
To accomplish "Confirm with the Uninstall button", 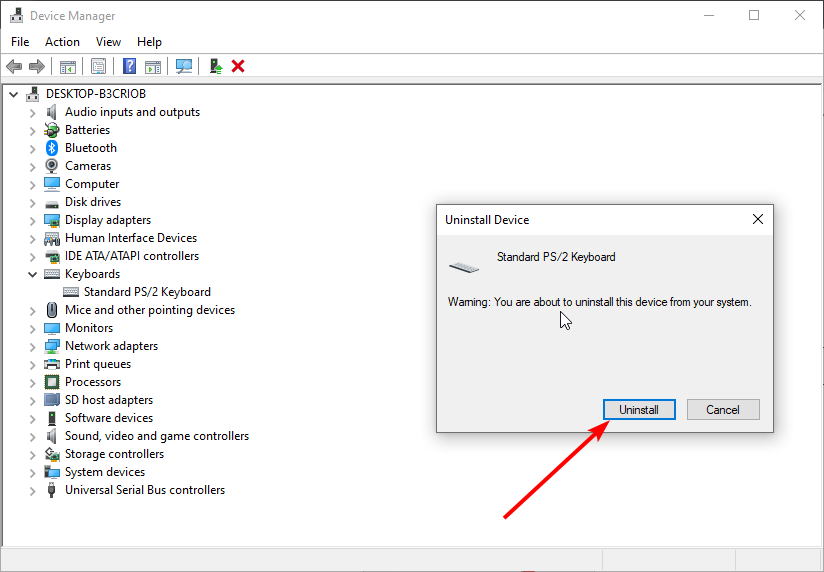I will pos(639,410).
